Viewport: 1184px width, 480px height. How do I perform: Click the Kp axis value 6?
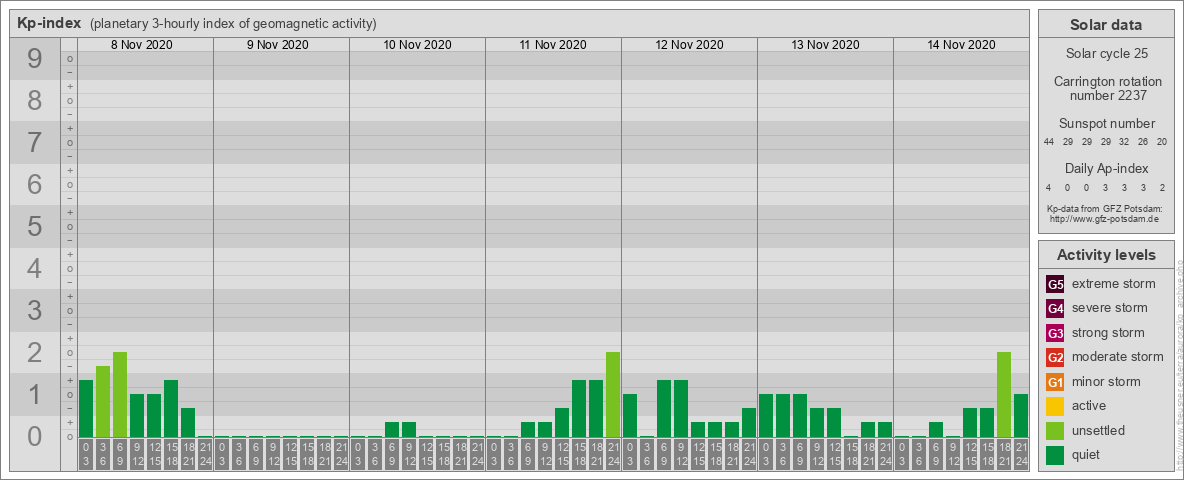click(x=35, y=184)
